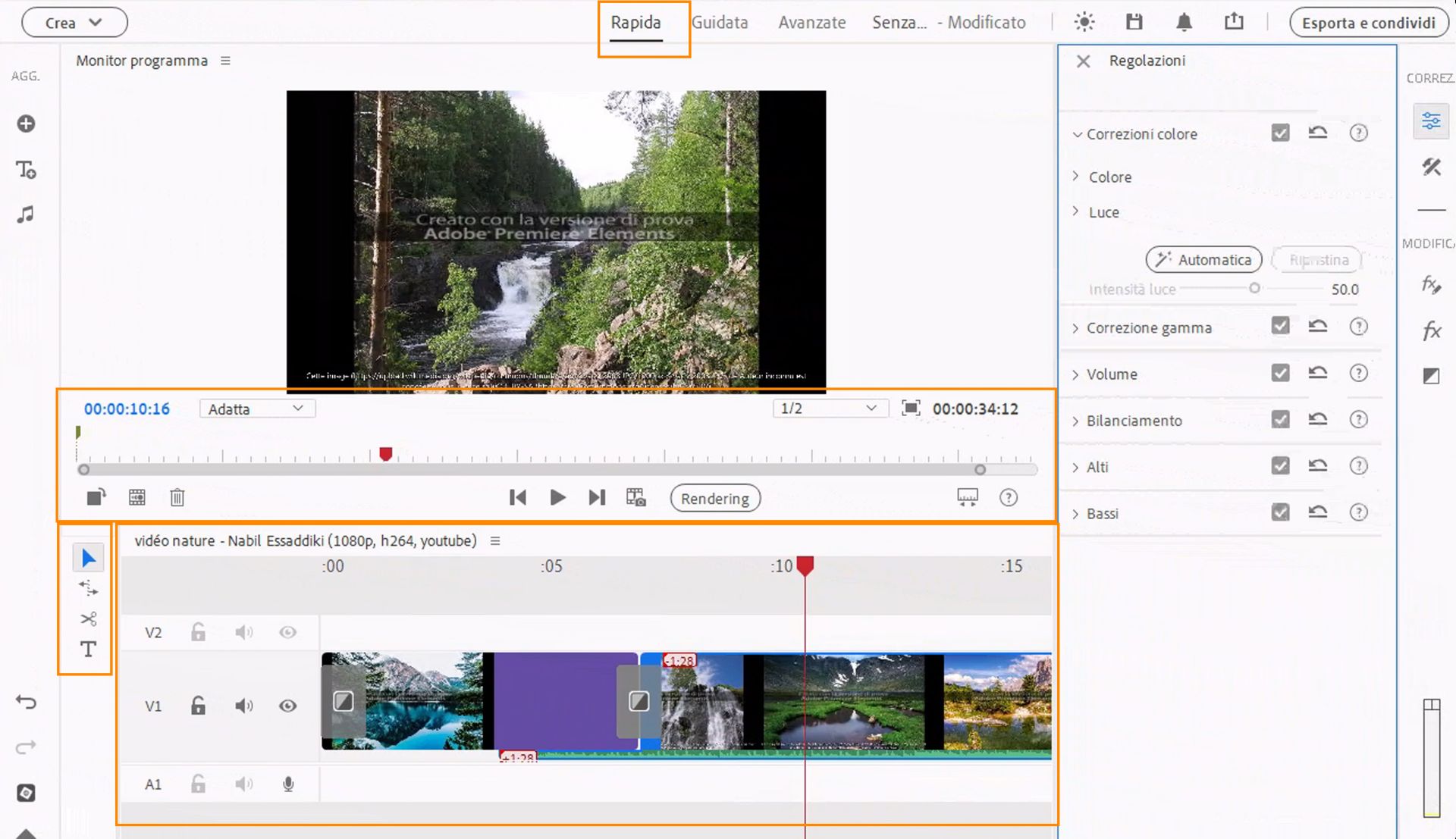Click the Intensità luce slider handle

[x=1254, y=288]
